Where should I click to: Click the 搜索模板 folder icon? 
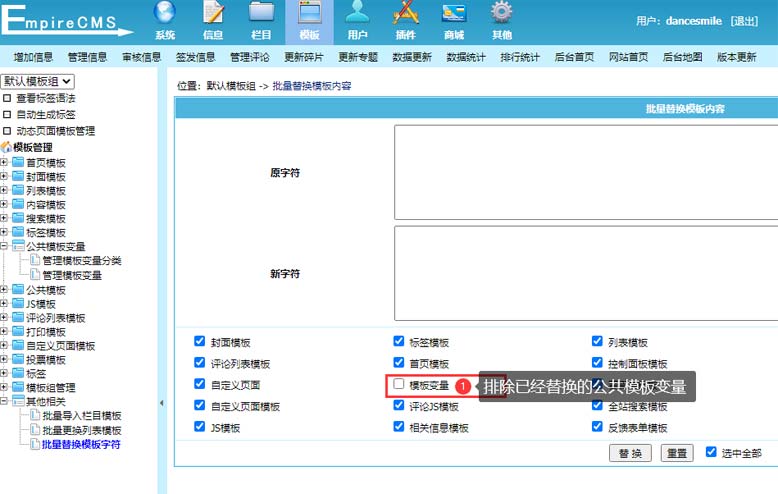[x=18, y=218]
